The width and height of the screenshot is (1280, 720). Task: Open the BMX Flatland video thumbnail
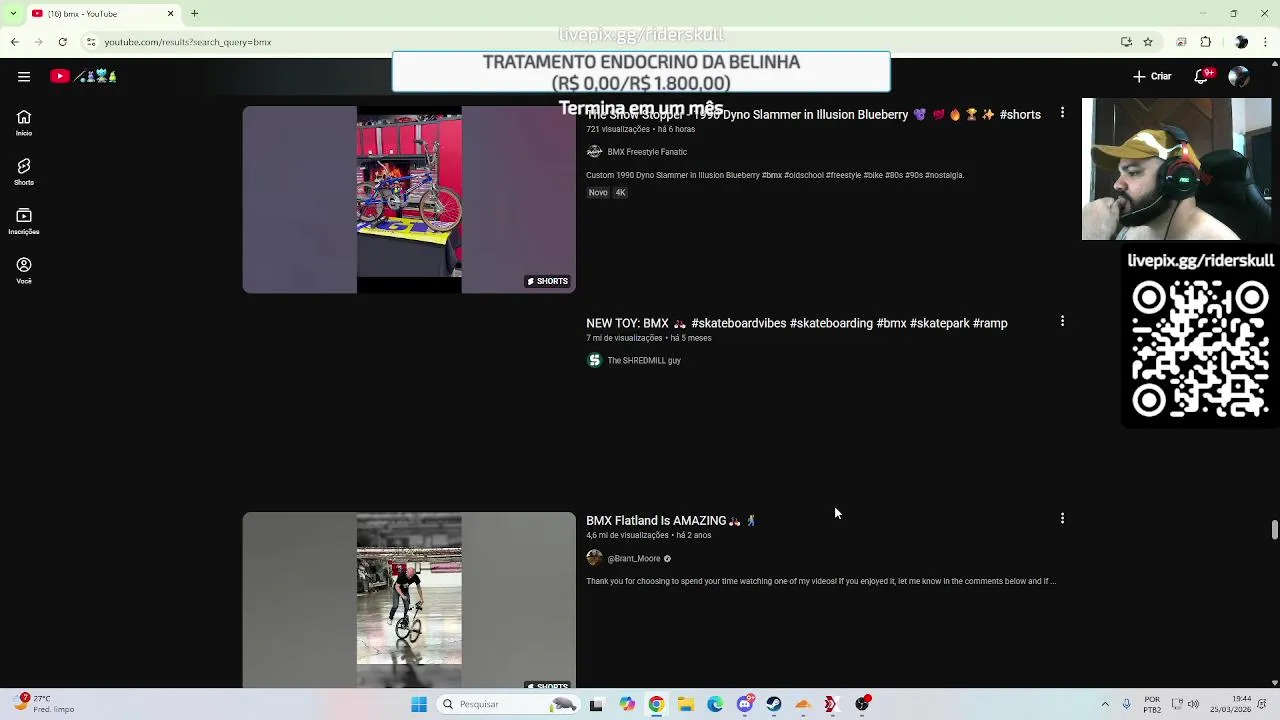pyautogui.click(x=409, y=600)
